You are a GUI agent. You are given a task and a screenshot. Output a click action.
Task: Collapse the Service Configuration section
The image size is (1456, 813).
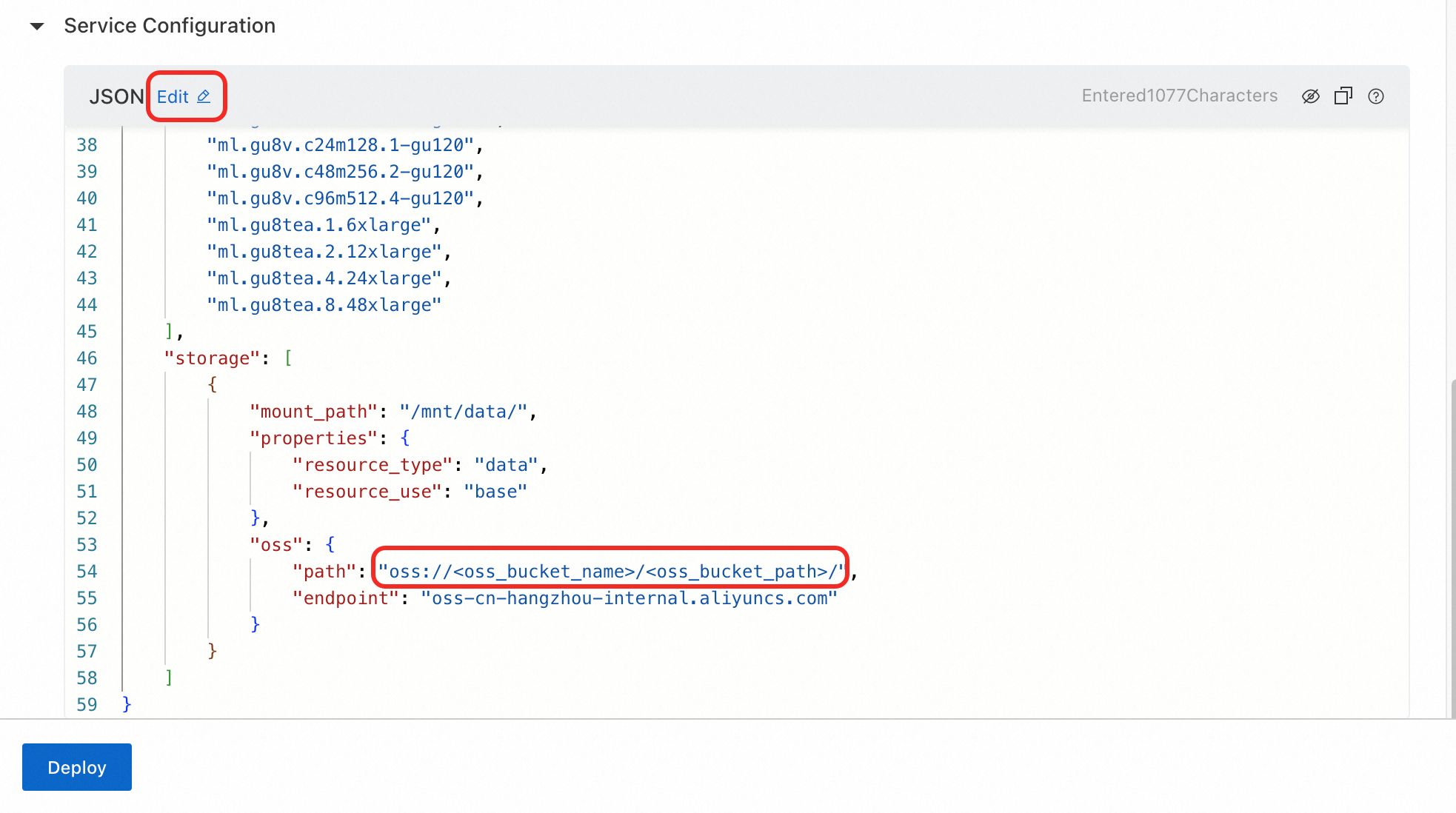pyautogui.click(x=37, y=27)
